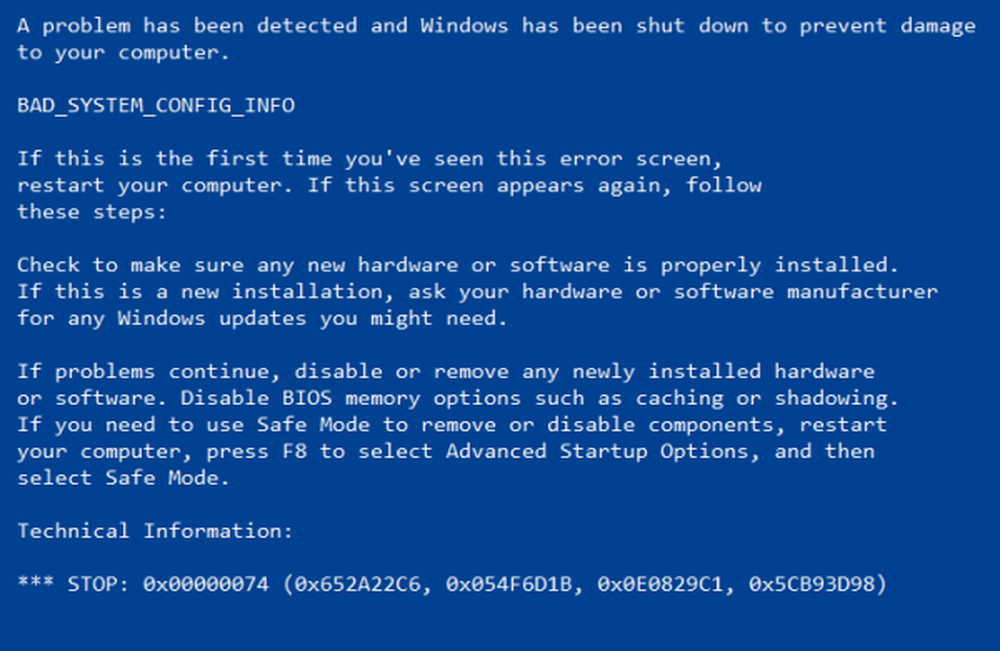Select the stop code 0x00000074
This screenshot has width=1000, height=651.
[x=207, y=584]
